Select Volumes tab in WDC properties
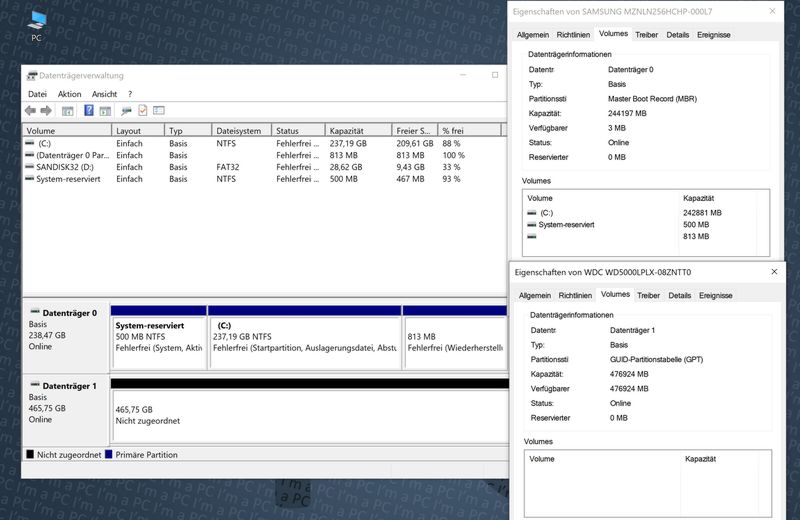Image resolution: width=800 pixels, height=520 pixels. pyautogui.click(x=615, y=294)
